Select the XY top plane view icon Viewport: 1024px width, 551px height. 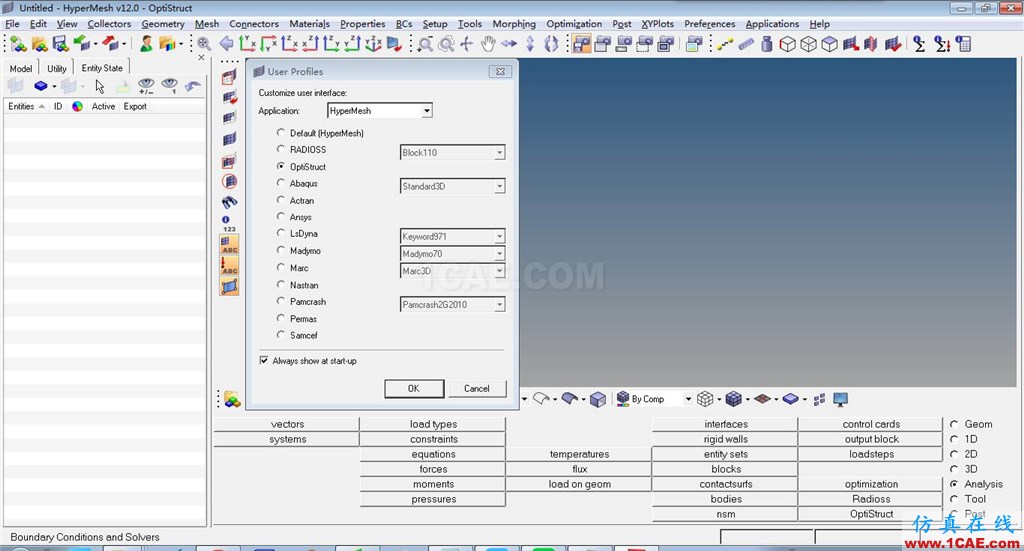tap(248, 44)
